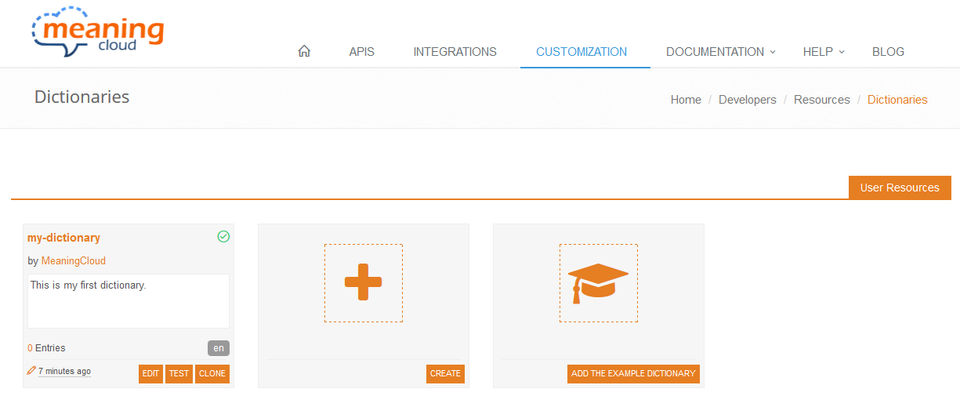Click TEST on my-dictionary

179,374
